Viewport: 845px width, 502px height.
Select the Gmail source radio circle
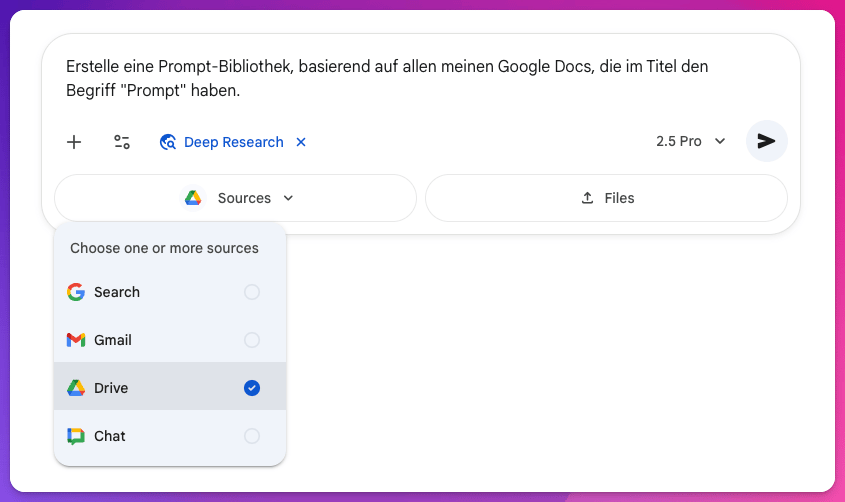[252, 340]
